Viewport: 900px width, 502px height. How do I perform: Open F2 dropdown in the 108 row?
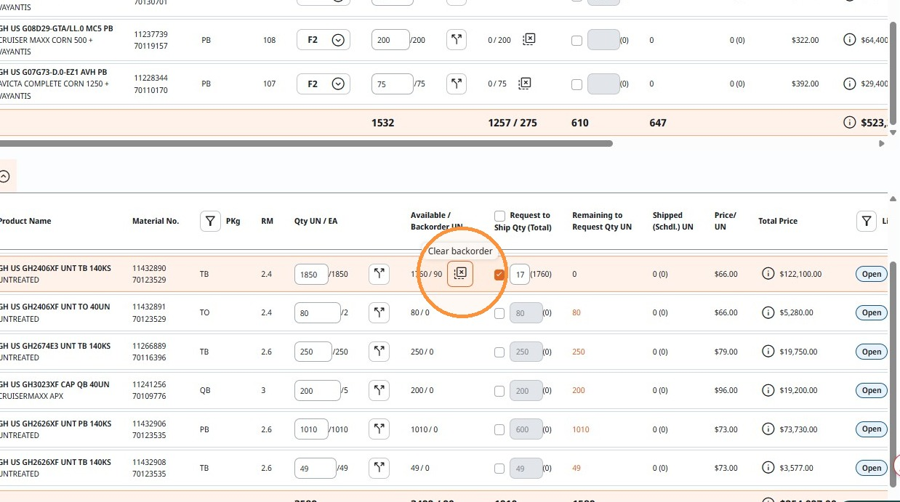click(323, 40)
